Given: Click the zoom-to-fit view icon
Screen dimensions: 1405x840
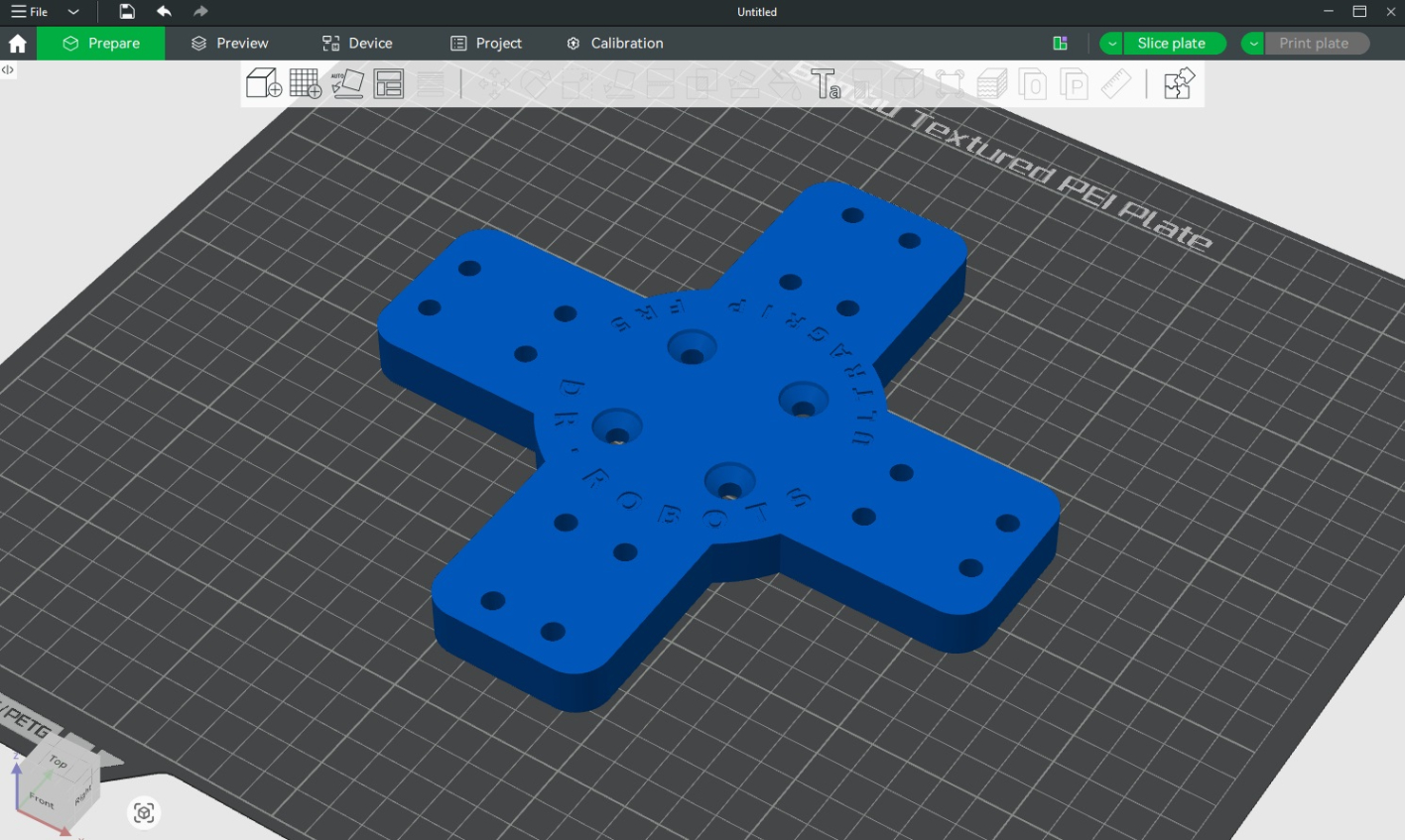Looking at the screenshot, I should coord(144,813).
